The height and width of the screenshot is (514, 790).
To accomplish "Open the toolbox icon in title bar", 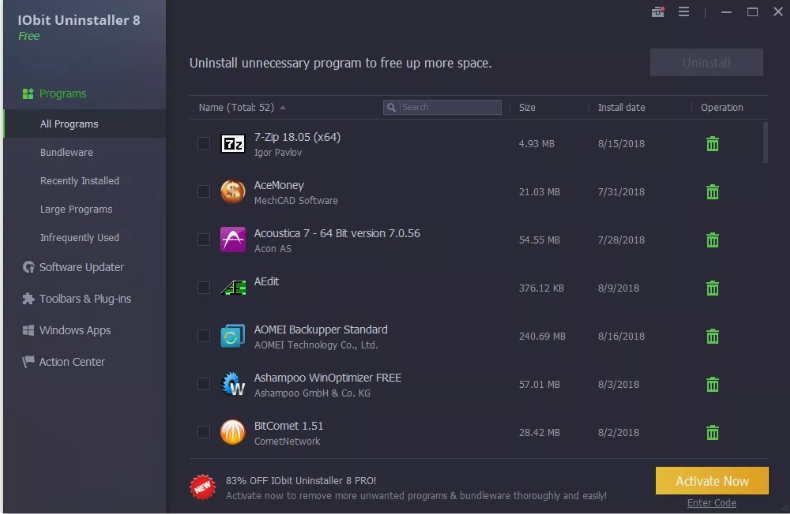I will pyautogui.click(x=658, y=12).
